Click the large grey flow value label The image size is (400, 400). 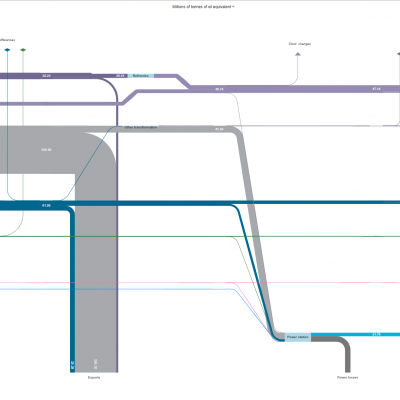[x=46, y=150]
